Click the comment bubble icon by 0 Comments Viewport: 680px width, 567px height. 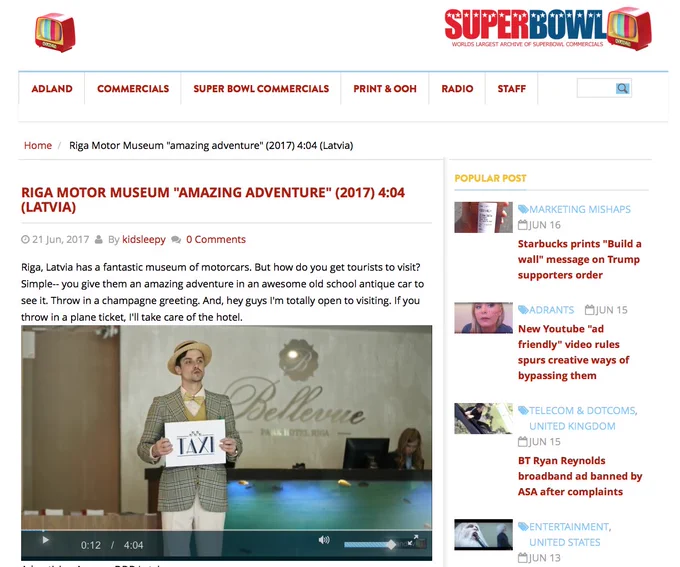(176, 239)
